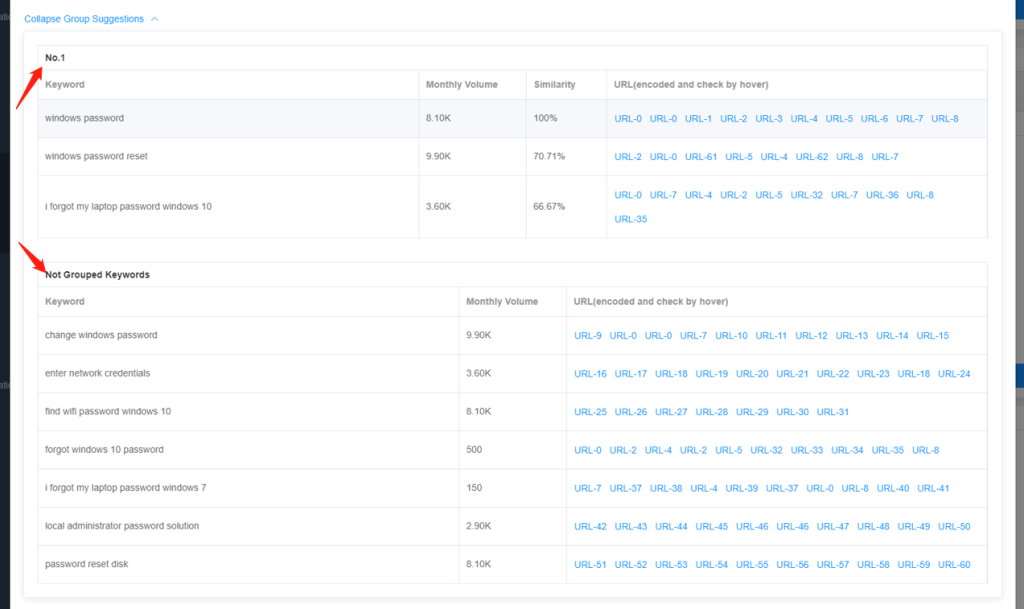Select keyword 'i forgot my laptop password windows 10'
Image resolution: width=1024 pixels, height=609 pixels.
point(128,206)
